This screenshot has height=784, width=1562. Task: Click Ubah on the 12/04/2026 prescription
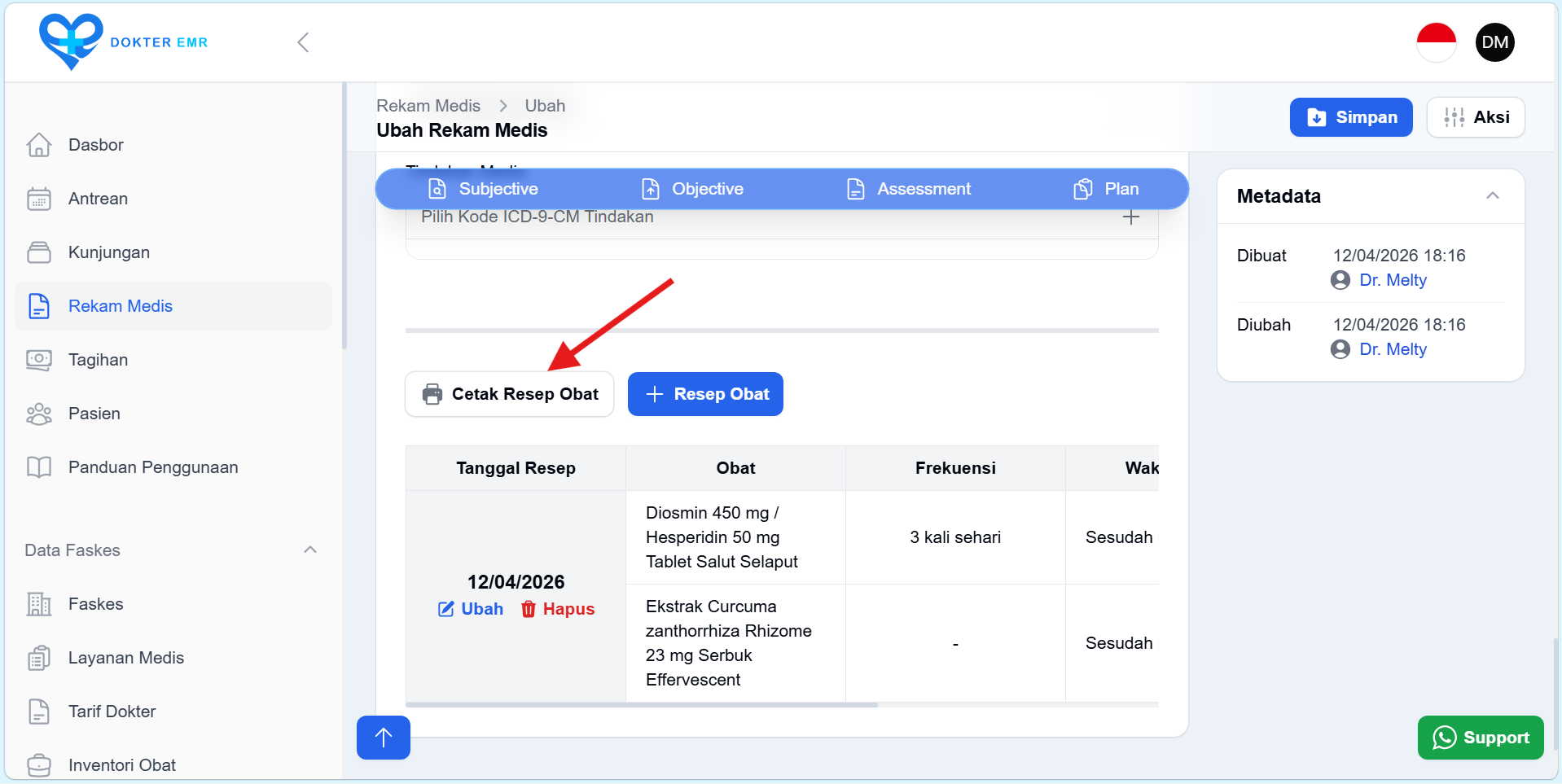click(471, 609)
